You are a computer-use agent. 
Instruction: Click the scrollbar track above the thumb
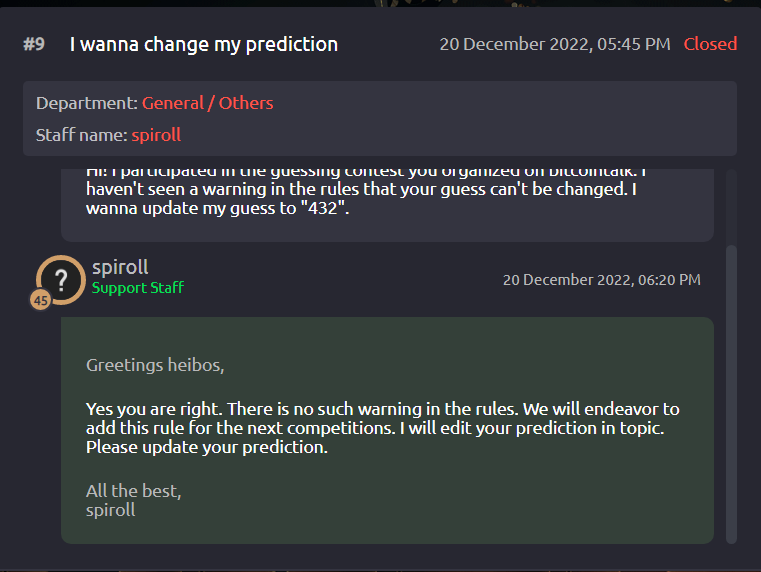(731, 207)
